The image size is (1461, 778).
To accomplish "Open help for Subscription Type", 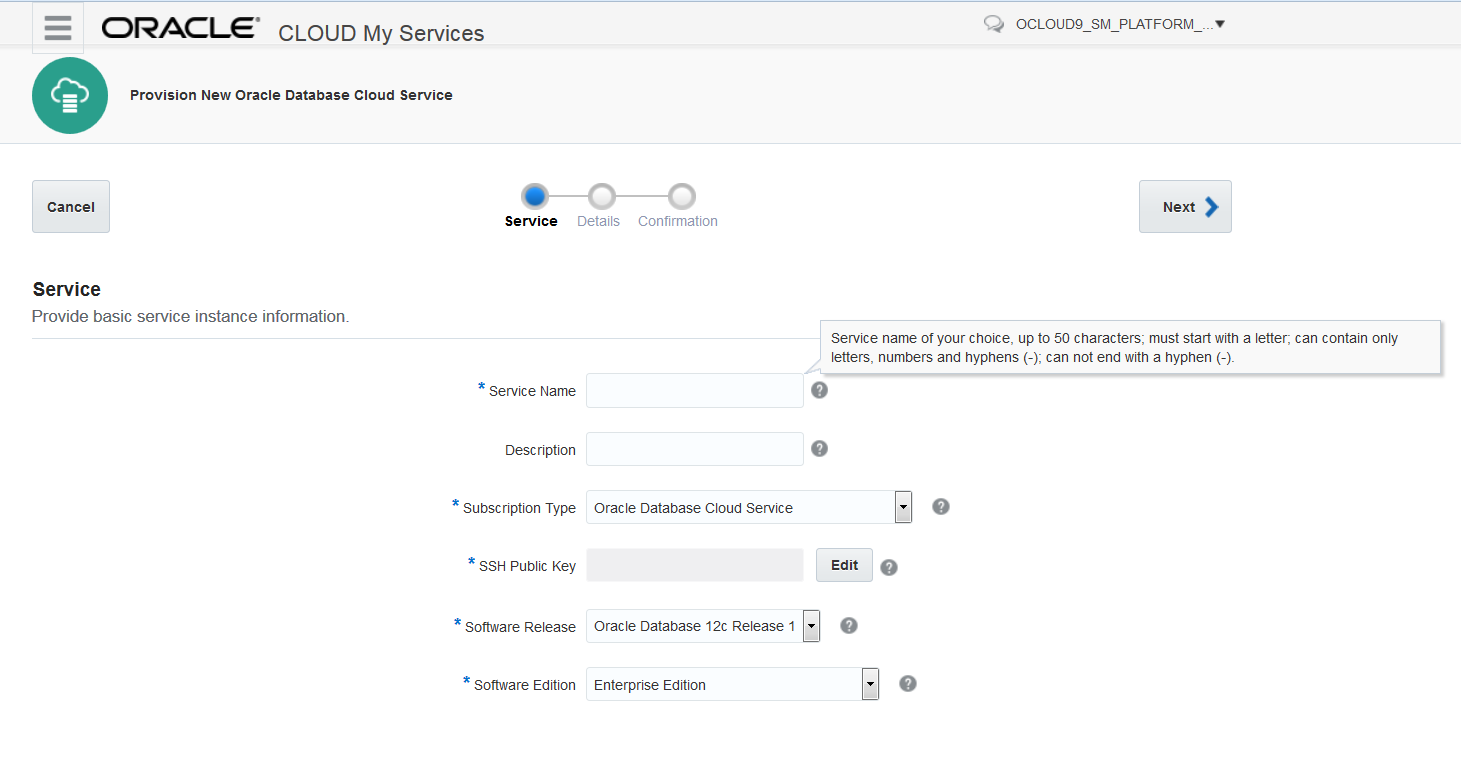I will point(940,507).
